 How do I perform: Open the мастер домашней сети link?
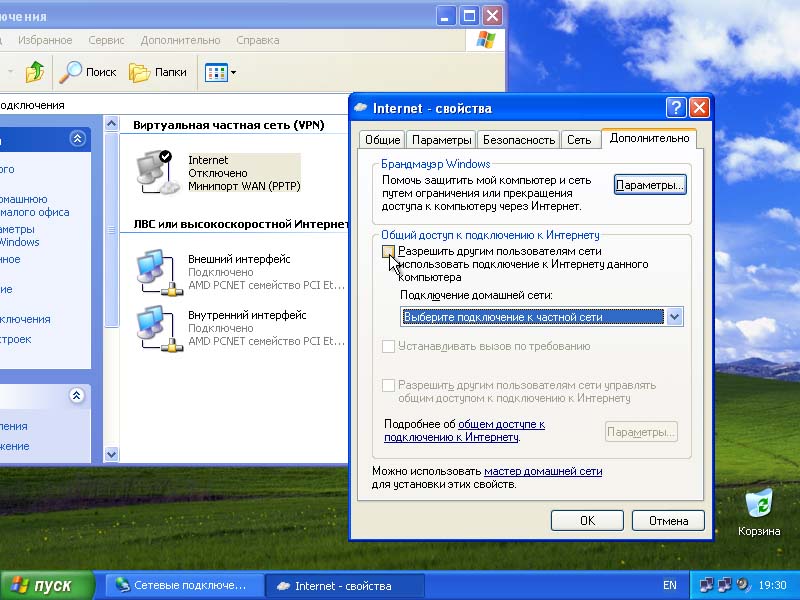coord(543,471)
